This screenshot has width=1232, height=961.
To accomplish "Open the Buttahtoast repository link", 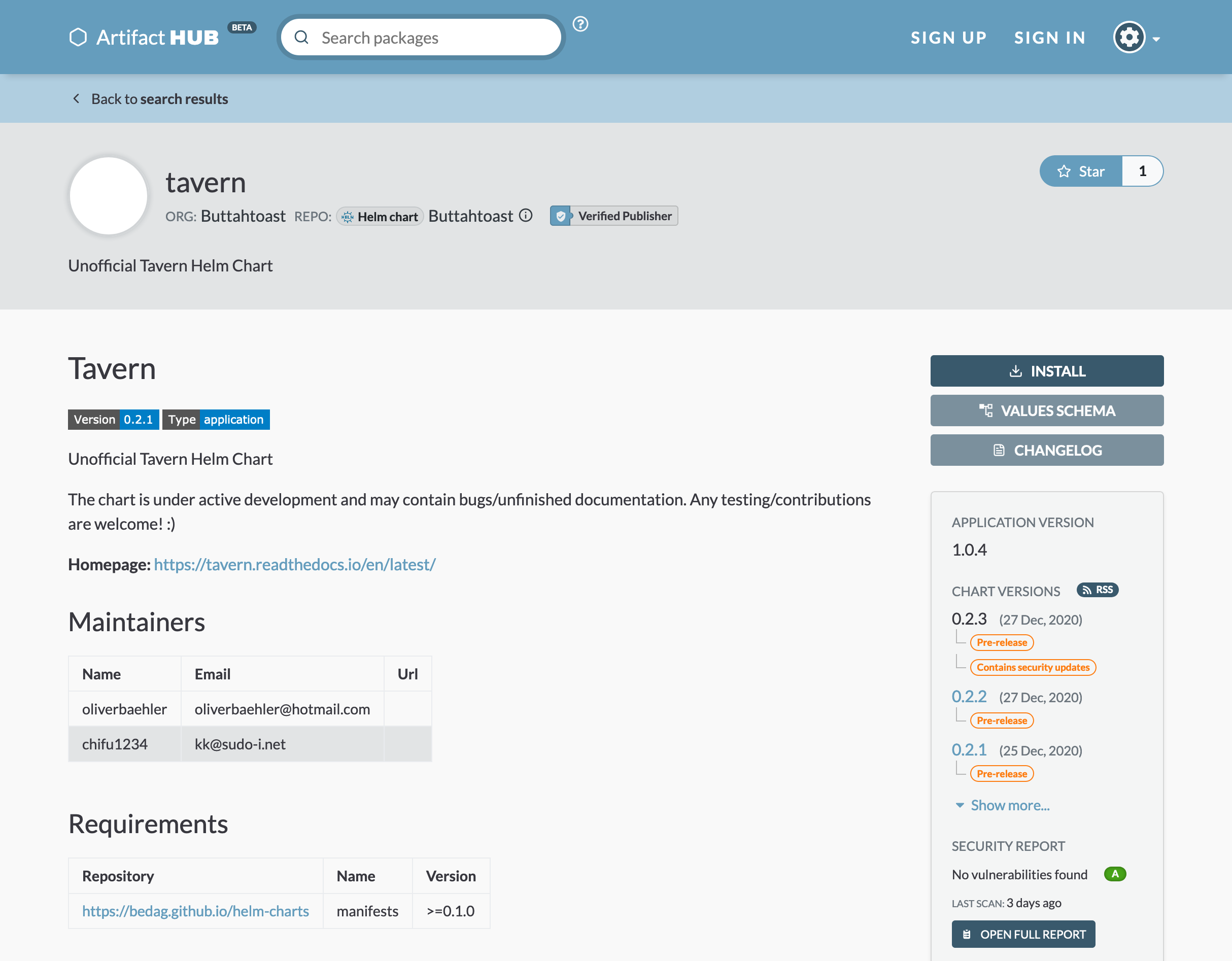I will click(x=470, y=216).
